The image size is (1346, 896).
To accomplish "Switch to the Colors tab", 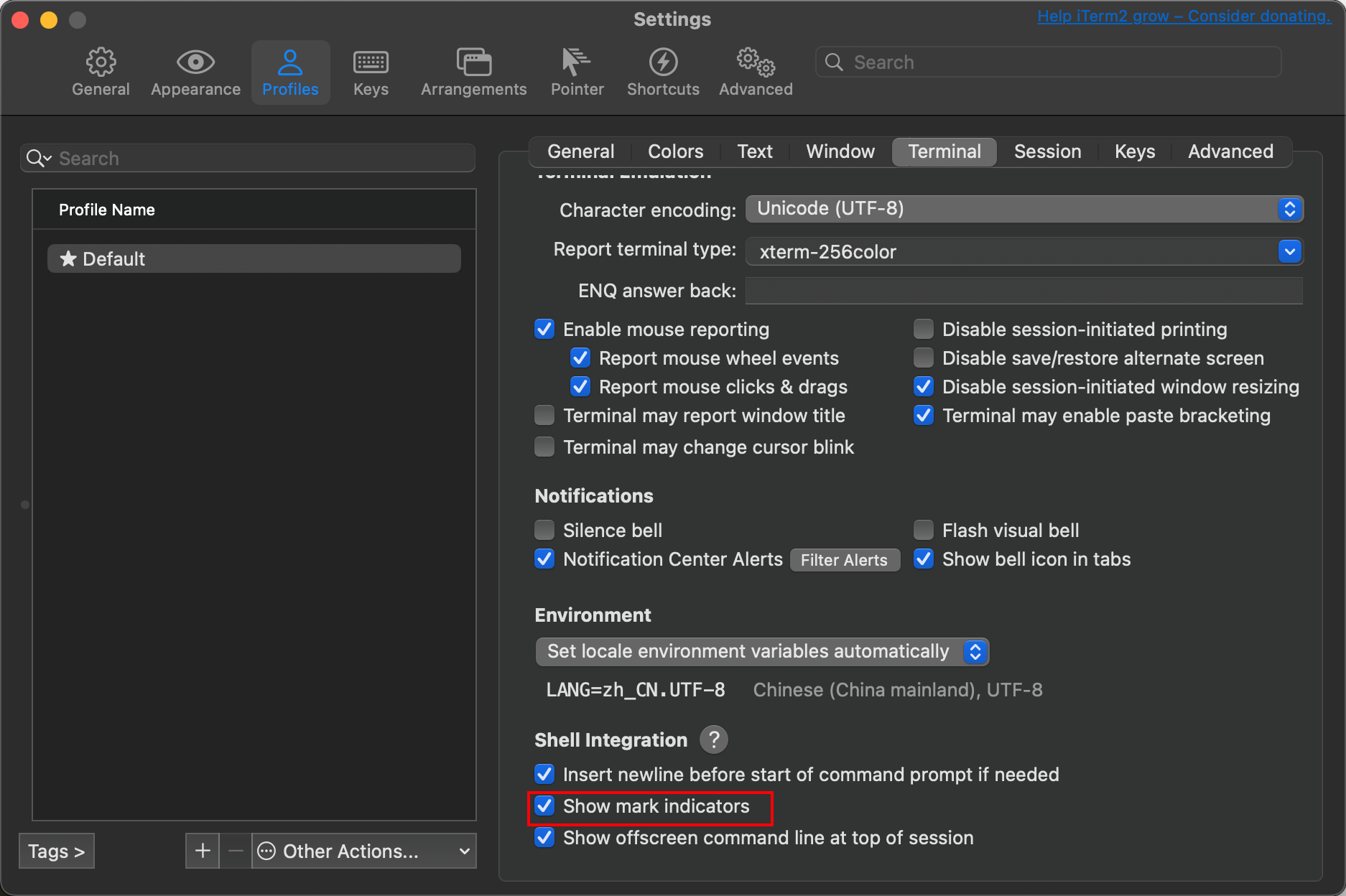I will [675, 151].
